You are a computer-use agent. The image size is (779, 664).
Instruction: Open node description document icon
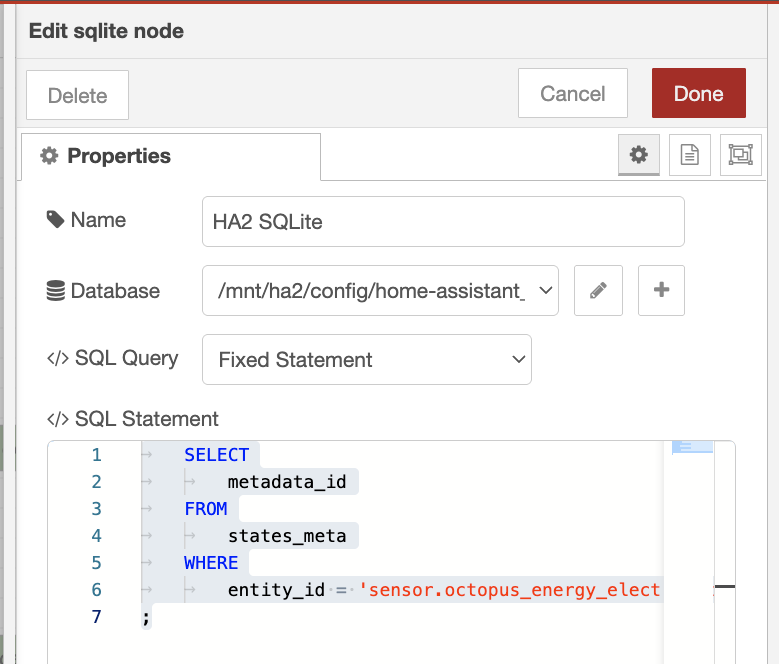pos(689,155)
